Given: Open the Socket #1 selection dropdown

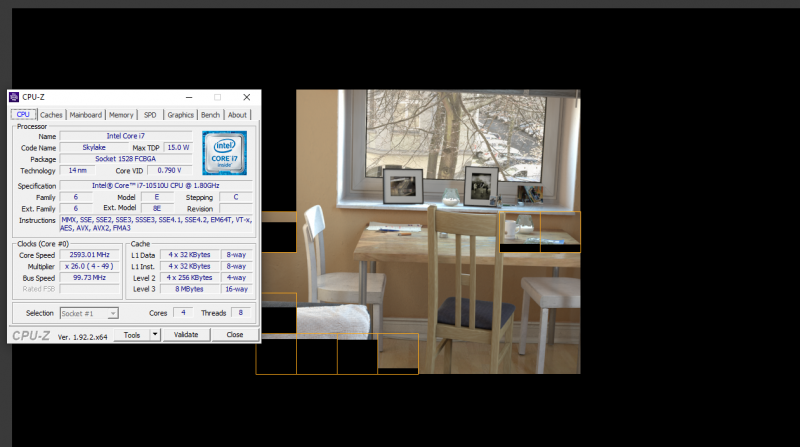Looking at the screenshot, I should [x=88, y=313].
